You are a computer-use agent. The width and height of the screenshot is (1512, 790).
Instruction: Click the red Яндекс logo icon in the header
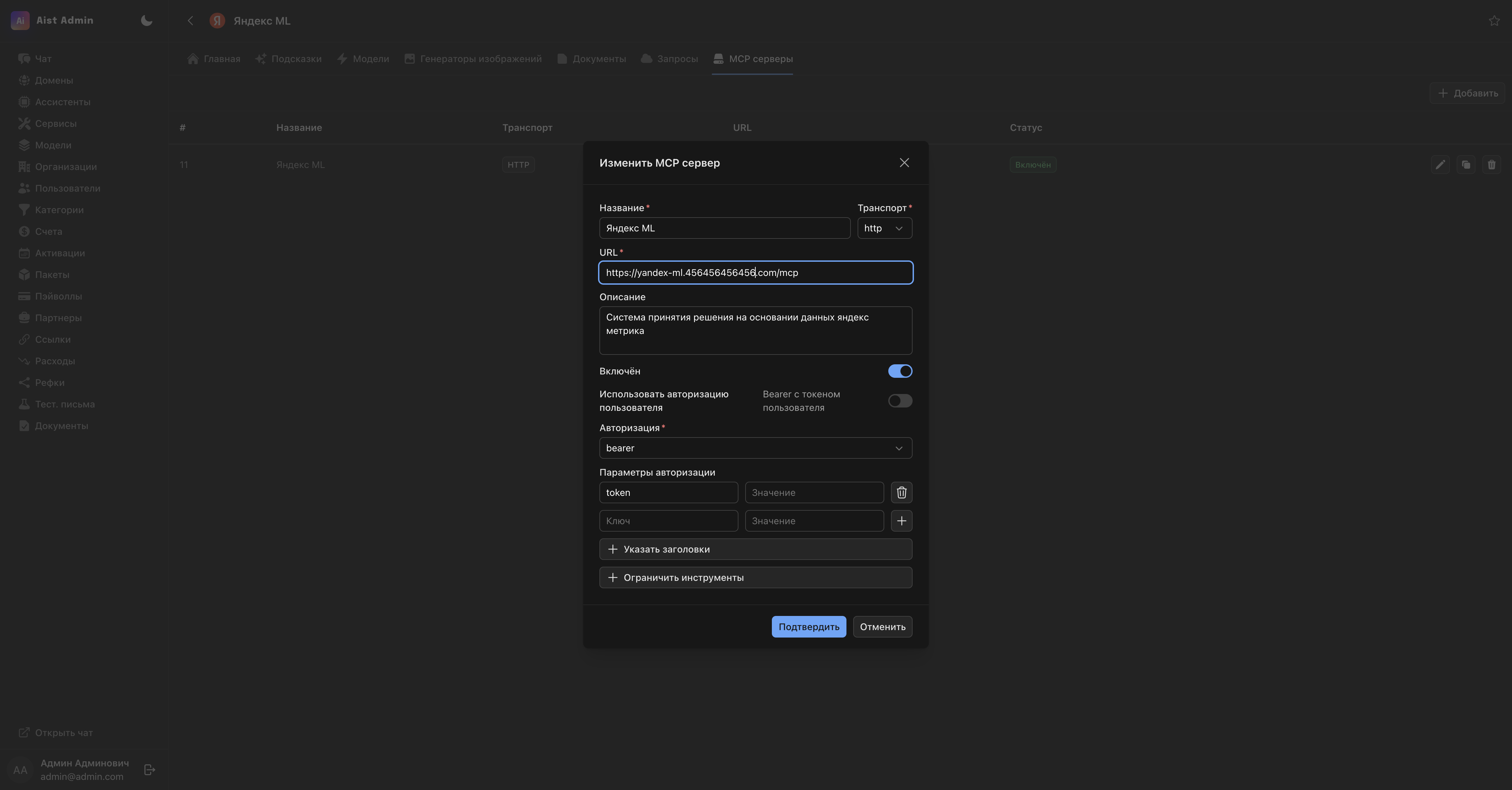tap(217, 21)
